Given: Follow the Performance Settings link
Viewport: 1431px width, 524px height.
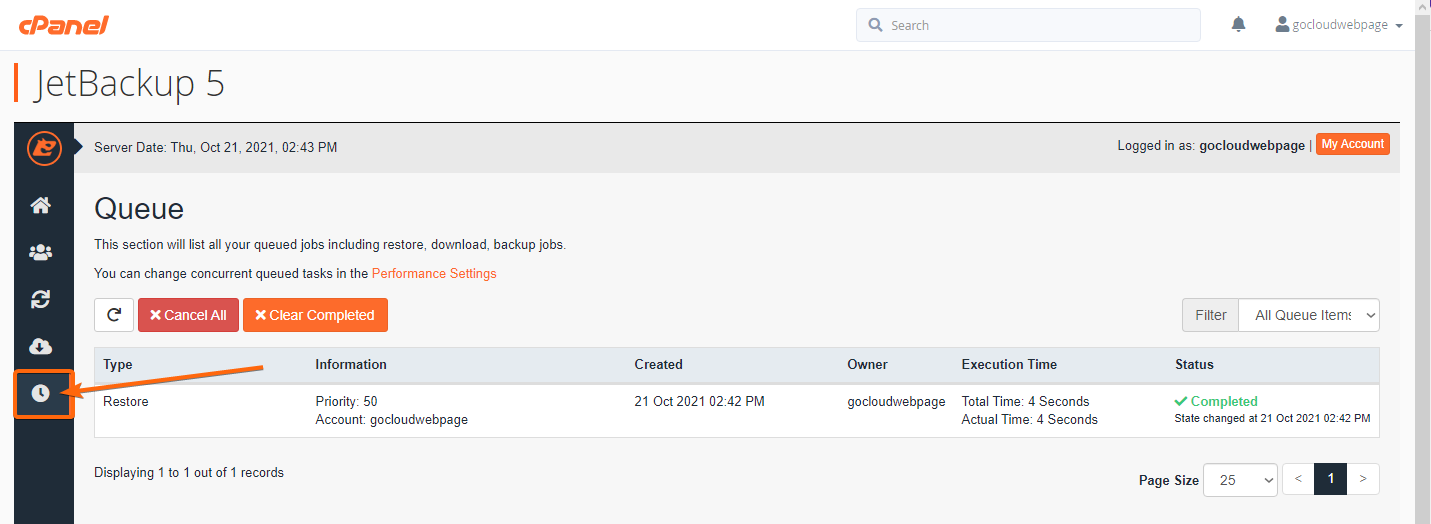Looking at the screenshot, I should coord(434,273).
